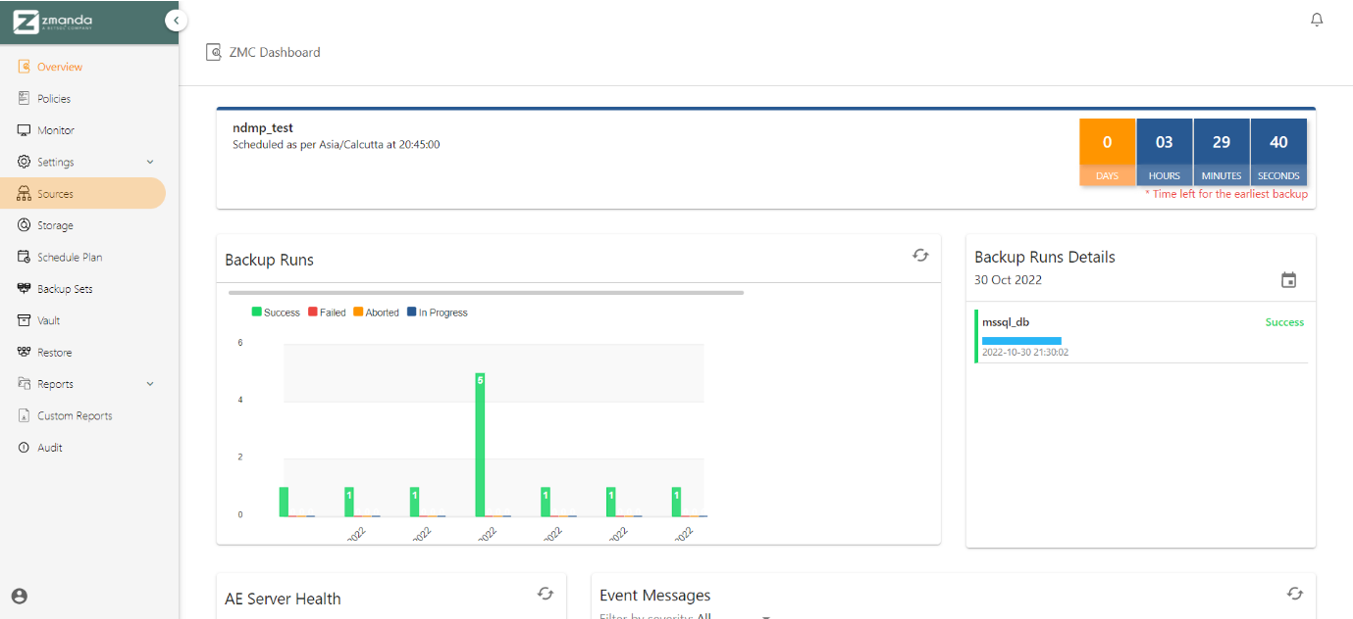Screen dimensions: 1353x619
Task: Toggle the Failed series in chart legend
Action: 327,313
